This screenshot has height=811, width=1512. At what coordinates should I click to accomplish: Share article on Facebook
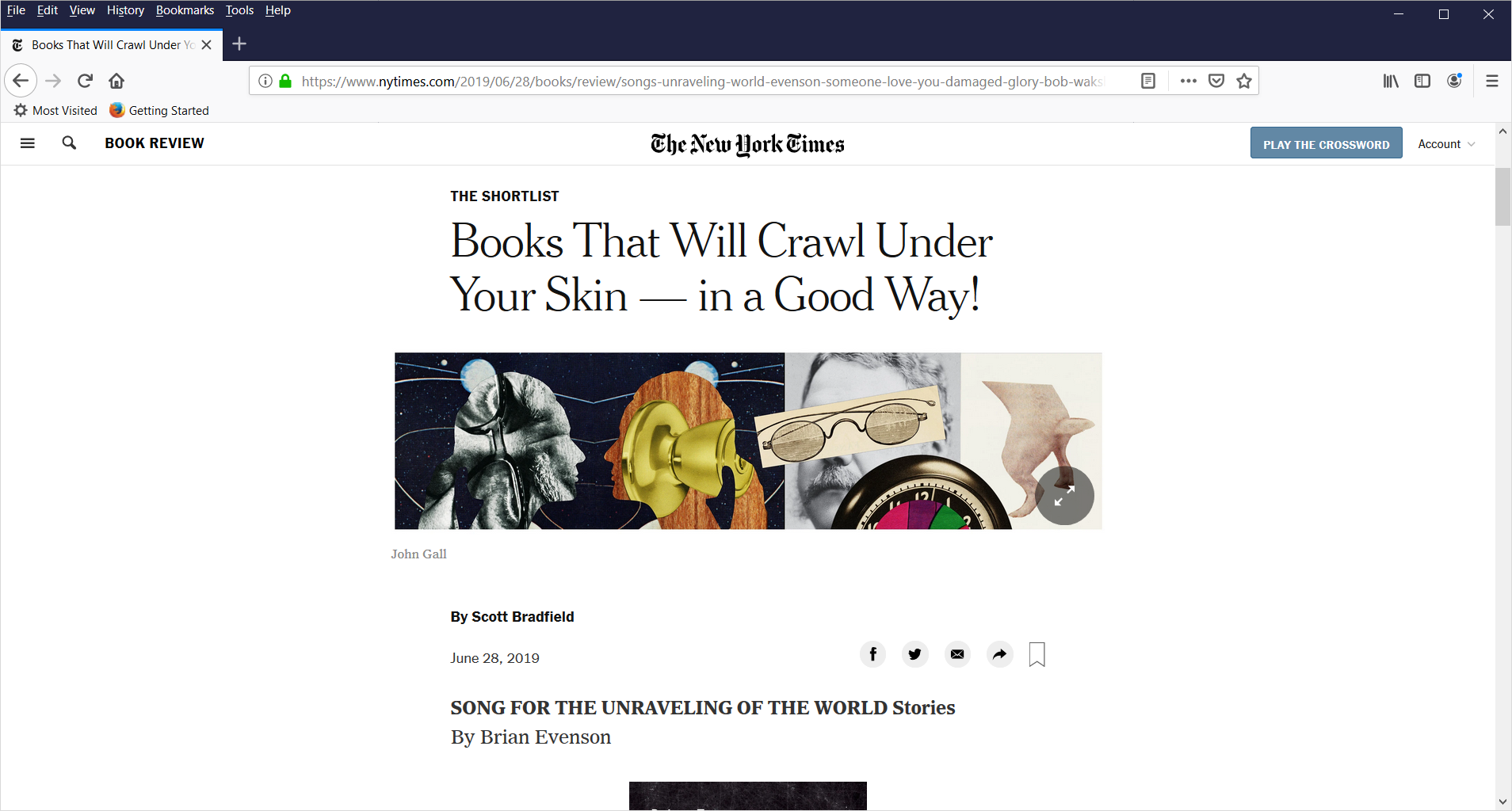click(x=872, y=654)
